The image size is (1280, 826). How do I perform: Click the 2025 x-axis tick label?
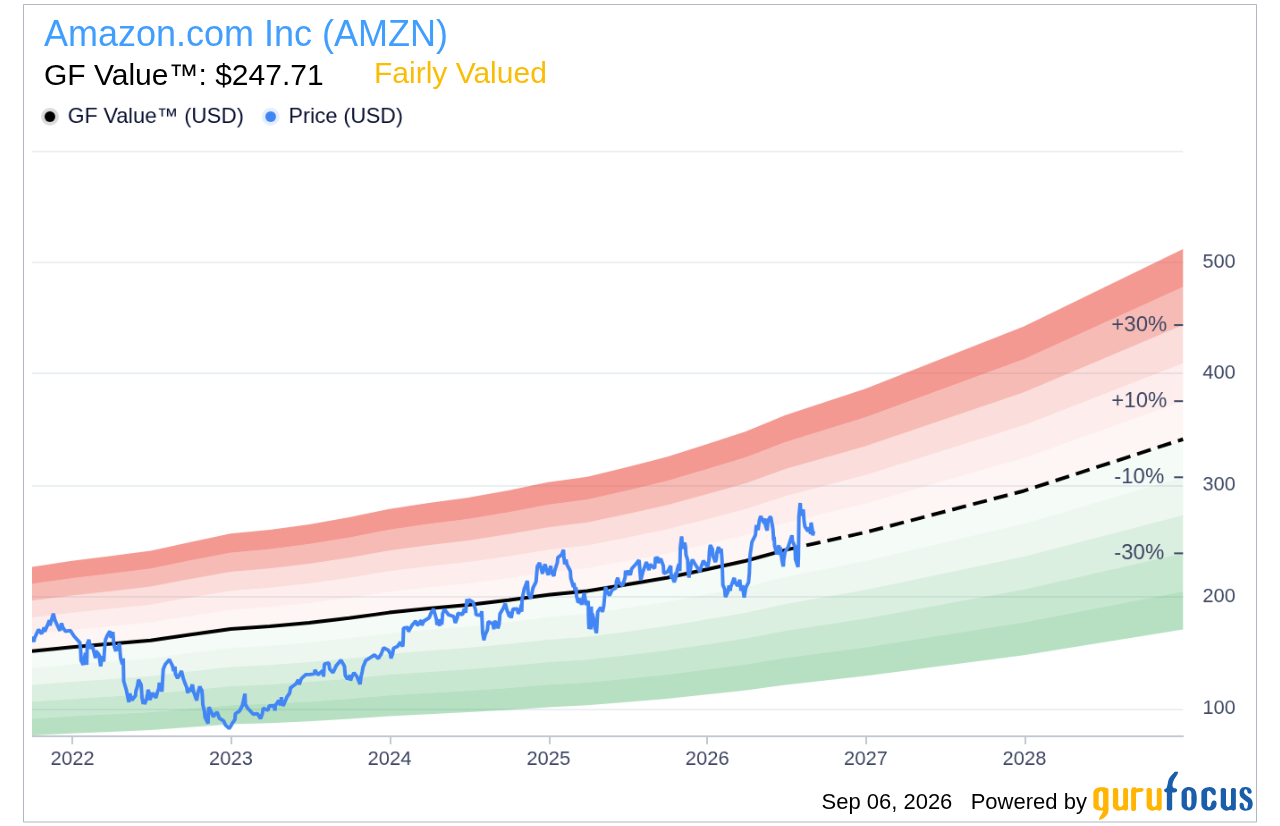(548, 758)
